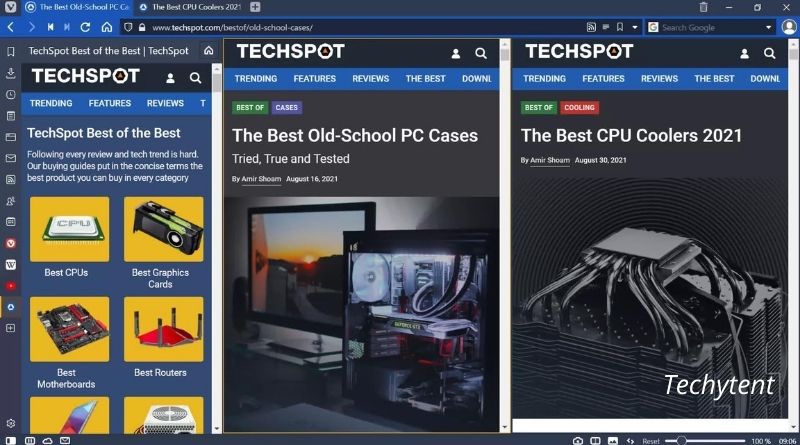Go back with the Back arrow
The width and height of the screenshot is (800, 445).
point(11,27)
